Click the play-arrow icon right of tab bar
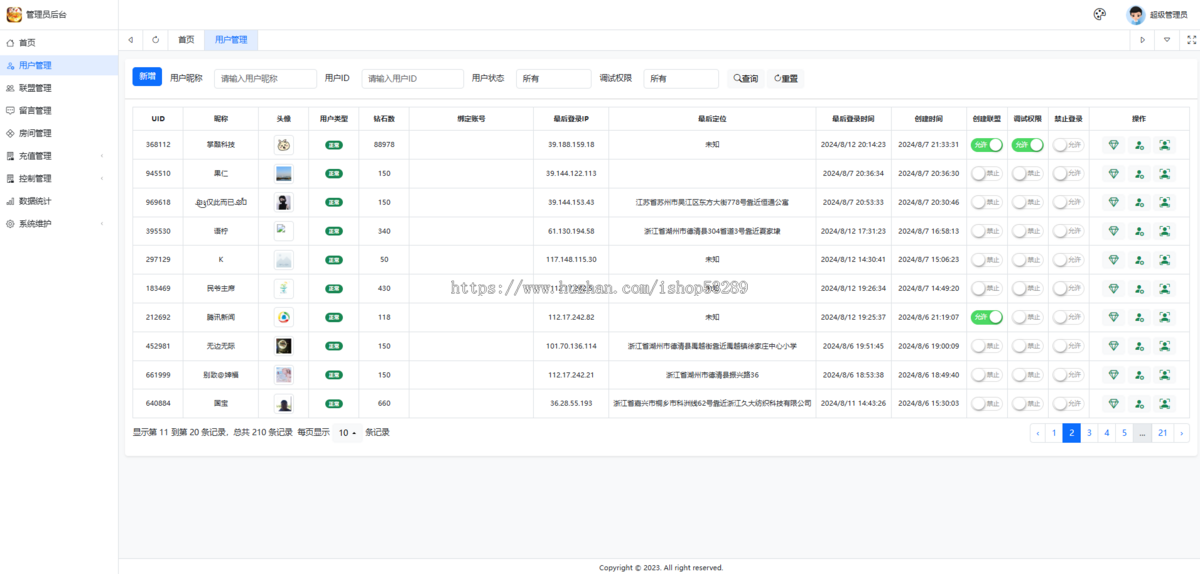The width and height of the screenshot is (1200, 574). point(1143,40)
